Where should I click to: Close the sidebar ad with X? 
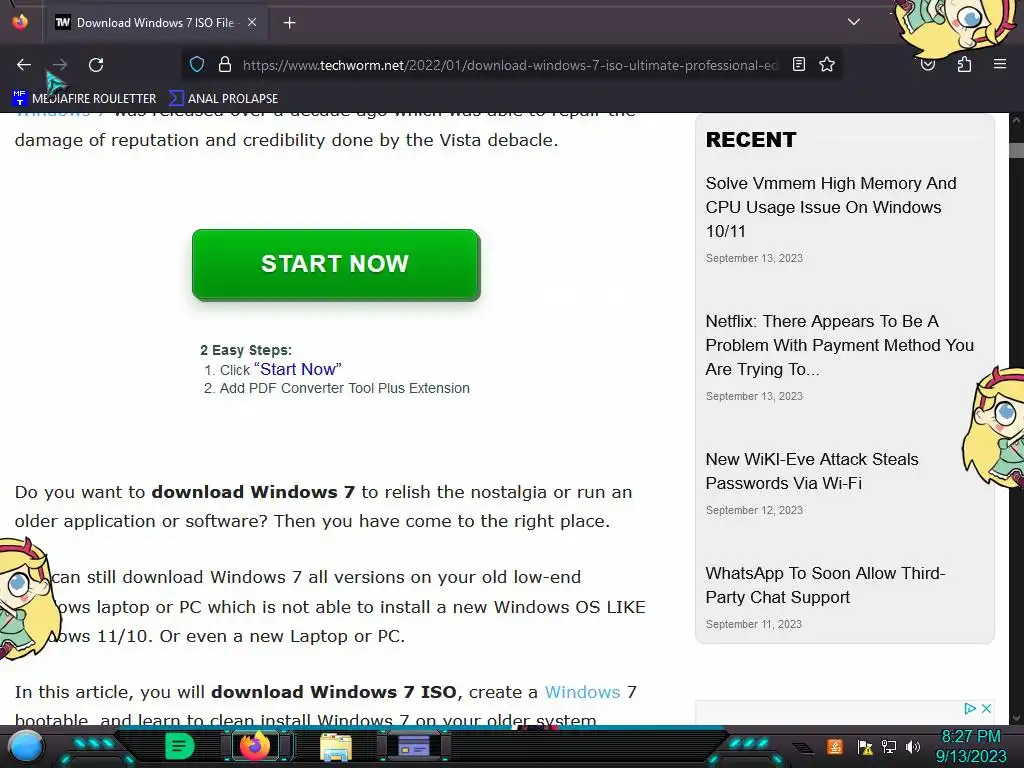click(986, 709)
